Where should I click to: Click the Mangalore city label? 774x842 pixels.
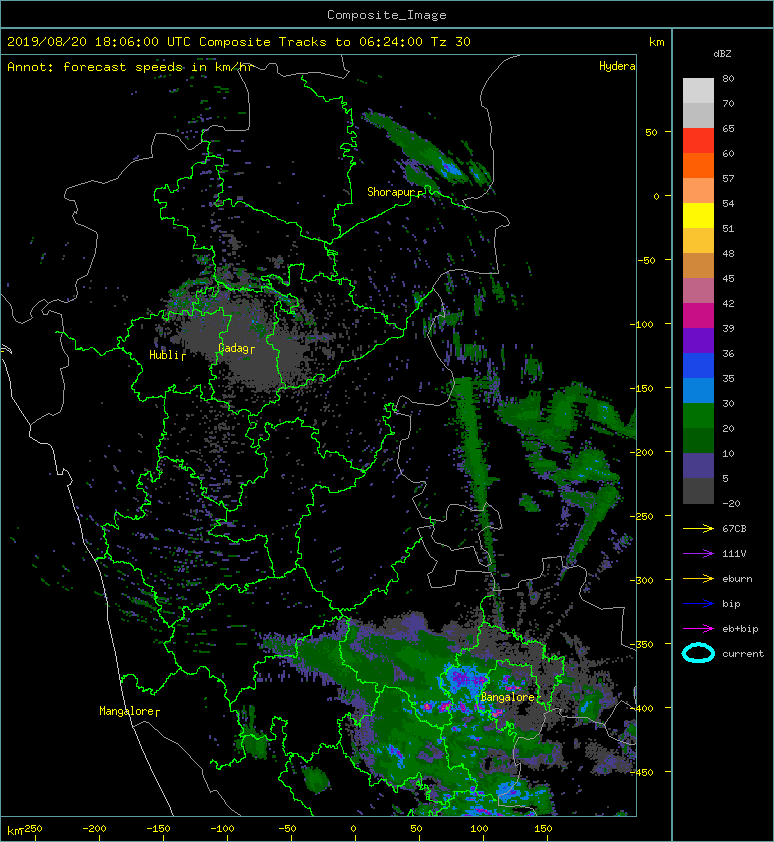tap(127, 711)
